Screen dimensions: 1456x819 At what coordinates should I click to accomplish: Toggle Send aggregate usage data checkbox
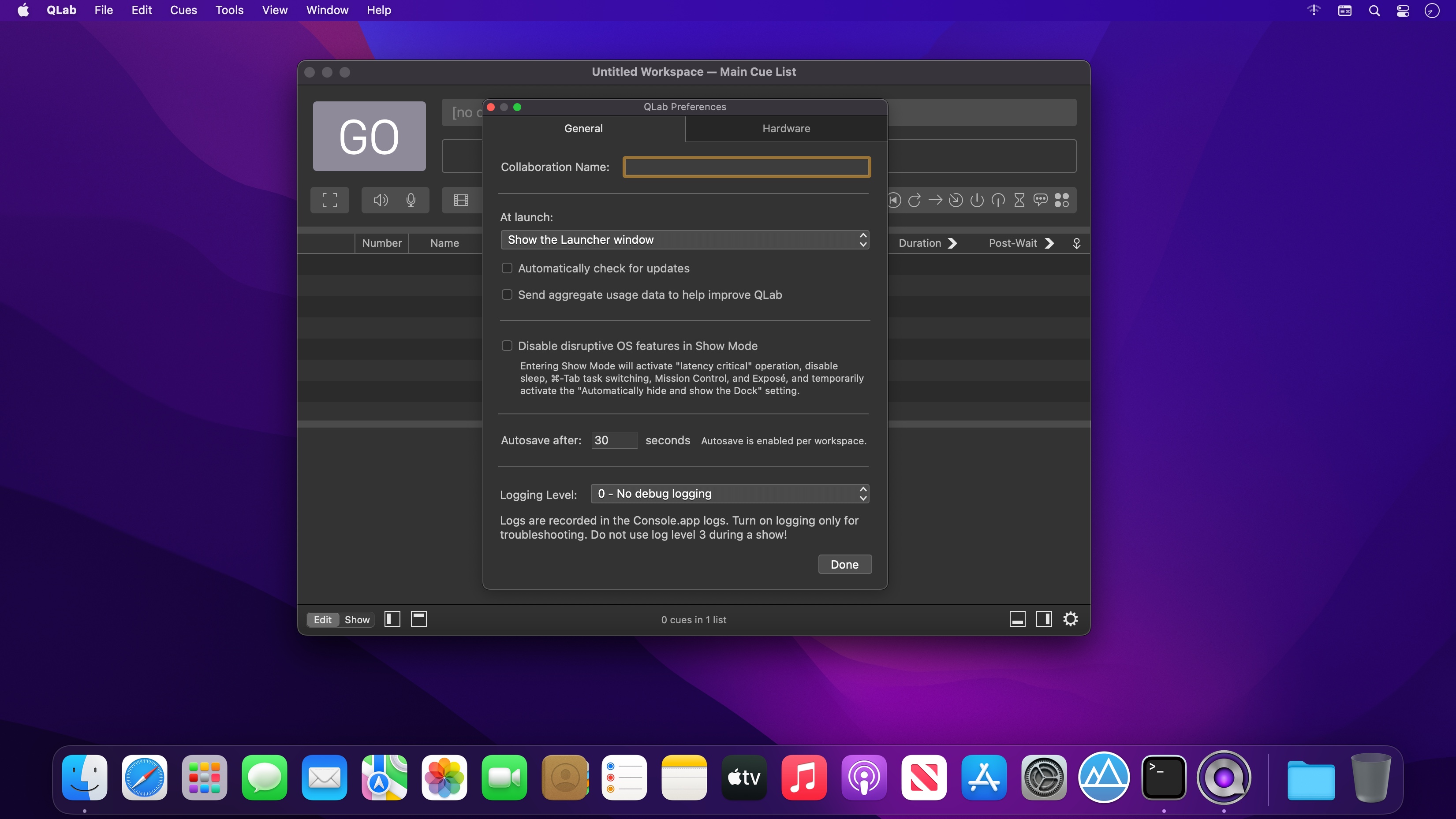[506, 294]
